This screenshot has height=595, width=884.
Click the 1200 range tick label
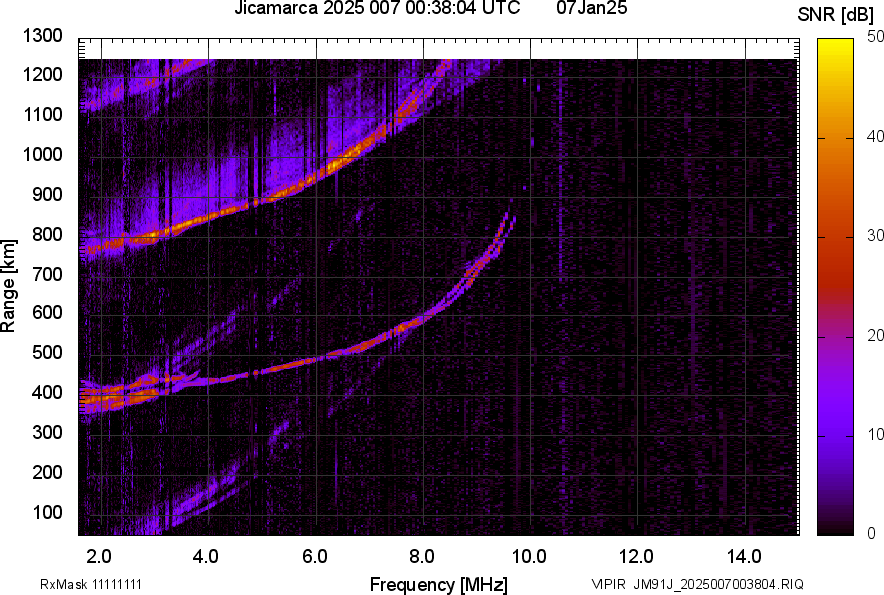tap(43, 74)
